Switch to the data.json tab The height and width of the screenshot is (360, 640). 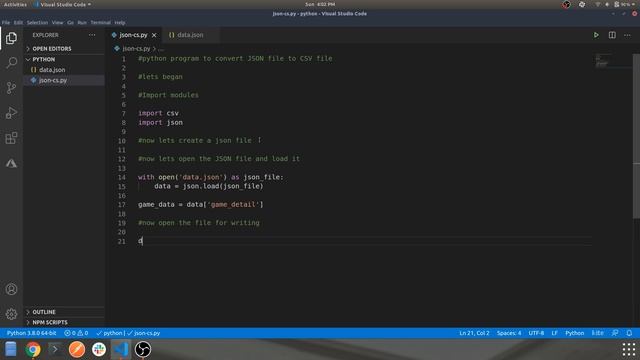point(191,35)
